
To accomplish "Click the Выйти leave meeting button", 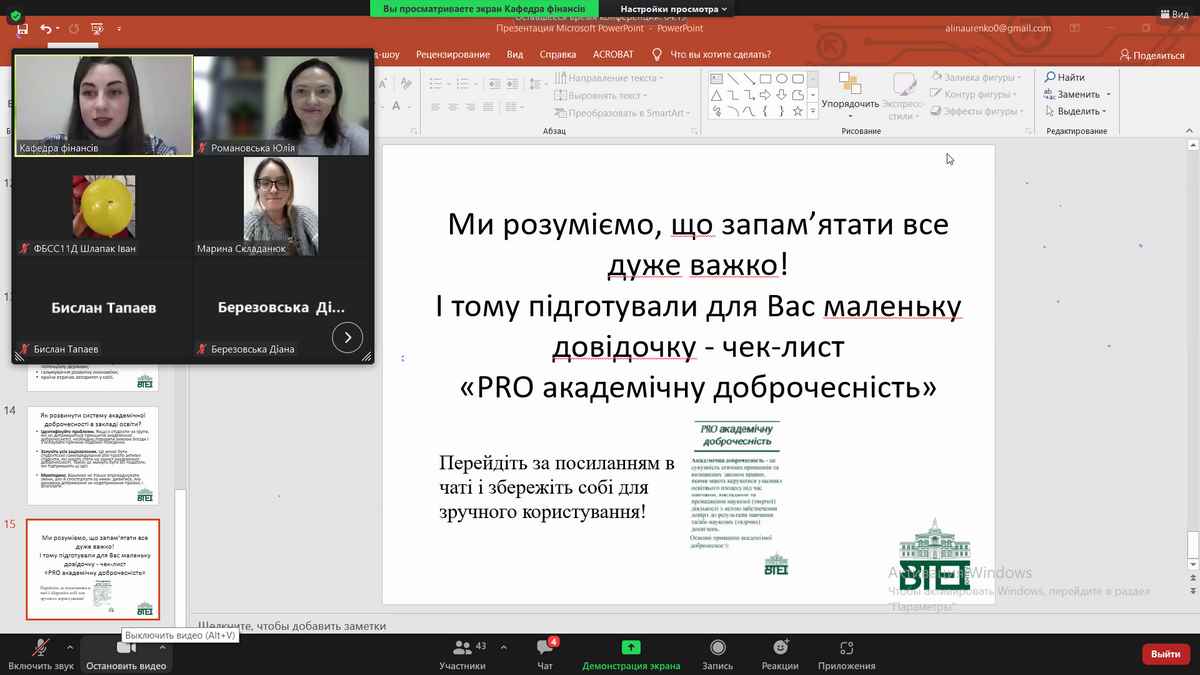I will 1165,654.
